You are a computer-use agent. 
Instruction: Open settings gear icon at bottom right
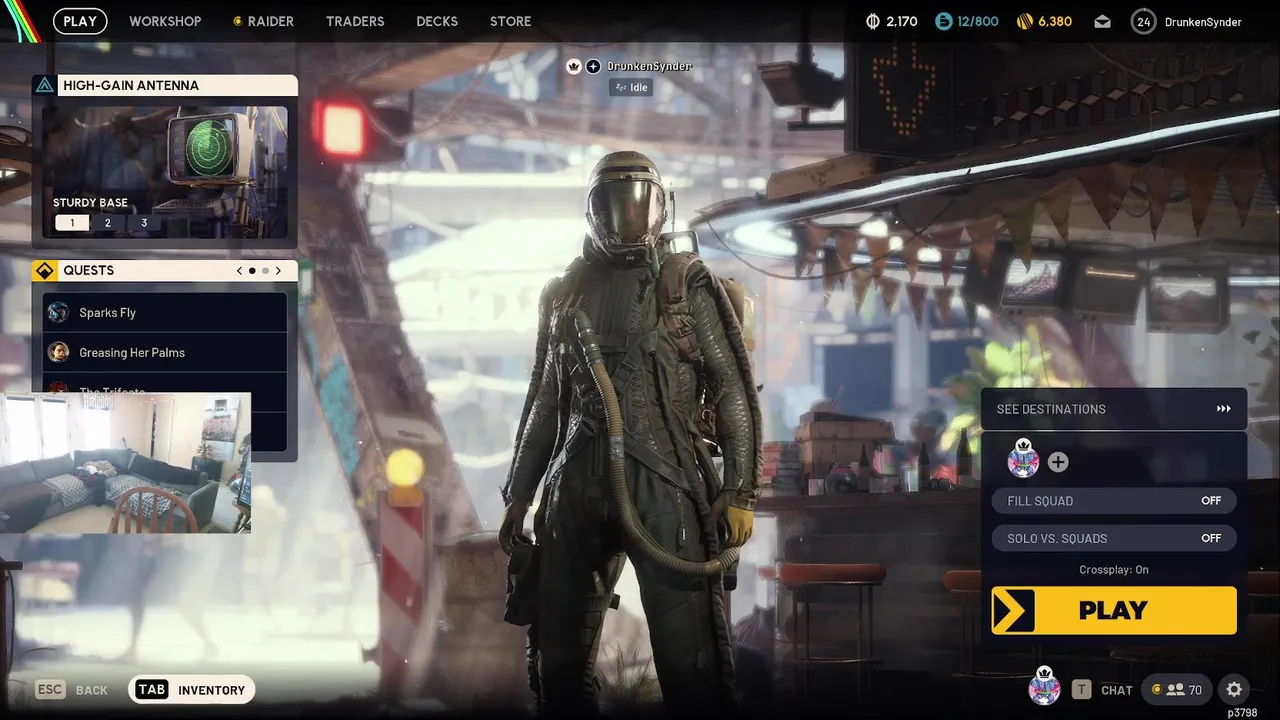(1234, 689)
